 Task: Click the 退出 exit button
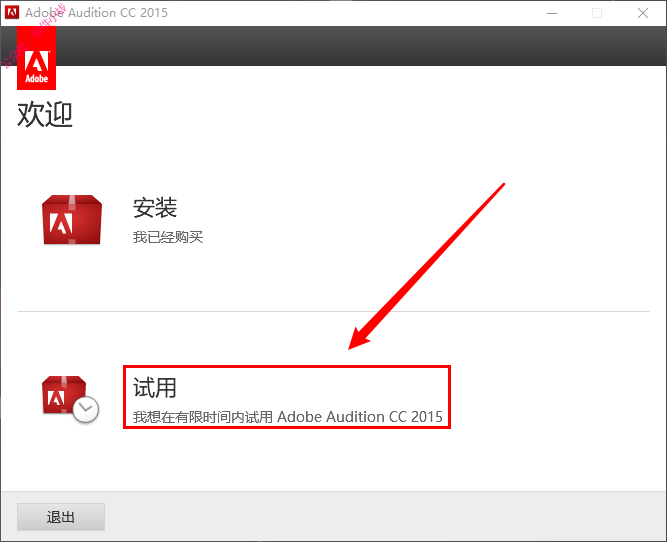coord(61,517)
